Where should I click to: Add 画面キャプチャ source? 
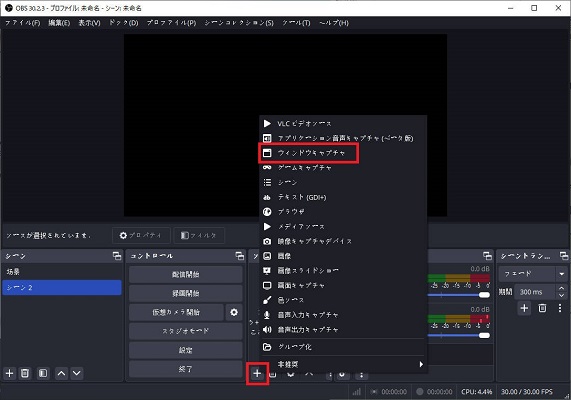343,285
